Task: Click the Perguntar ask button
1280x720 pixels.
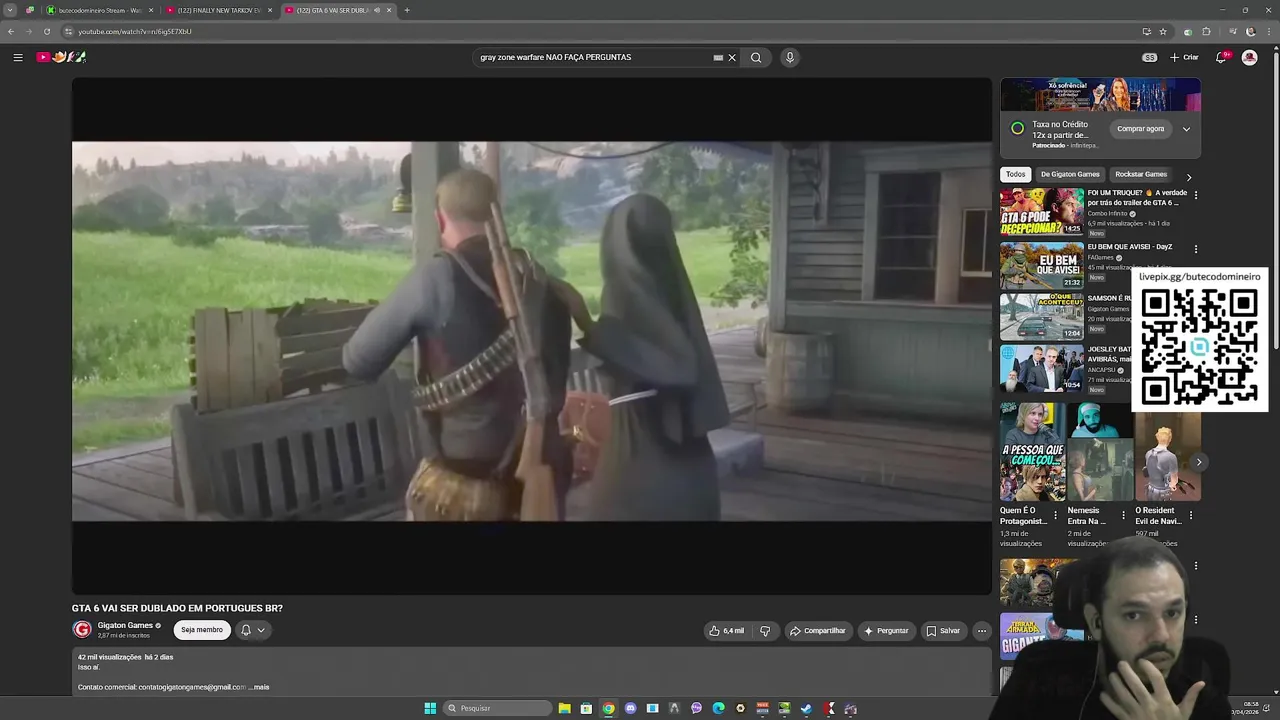Action: (887, 631)
